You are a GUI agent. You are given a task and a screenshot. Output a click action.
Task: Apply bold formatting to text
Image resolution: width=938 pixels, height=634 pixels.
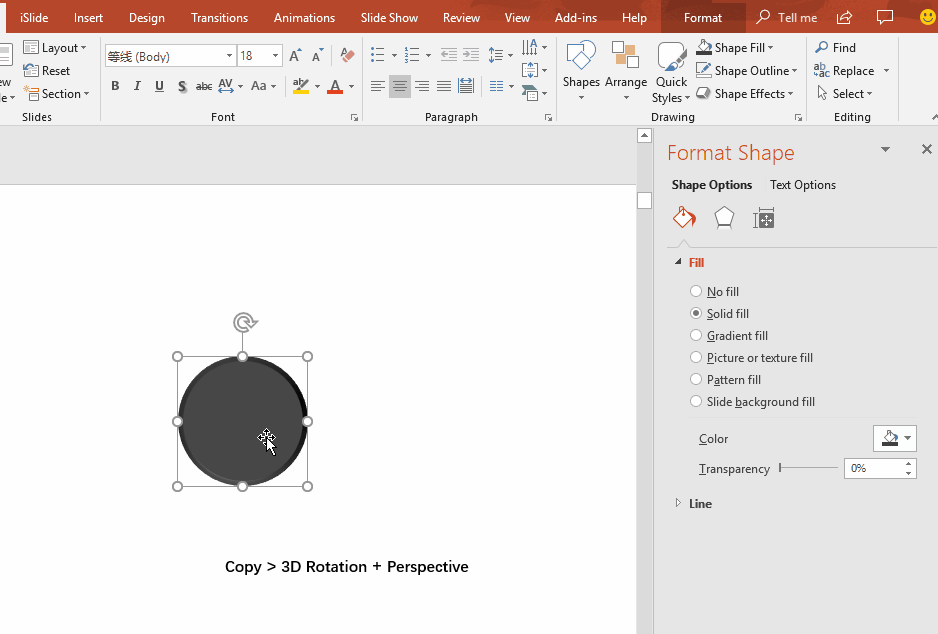click(x=115, y=86)
